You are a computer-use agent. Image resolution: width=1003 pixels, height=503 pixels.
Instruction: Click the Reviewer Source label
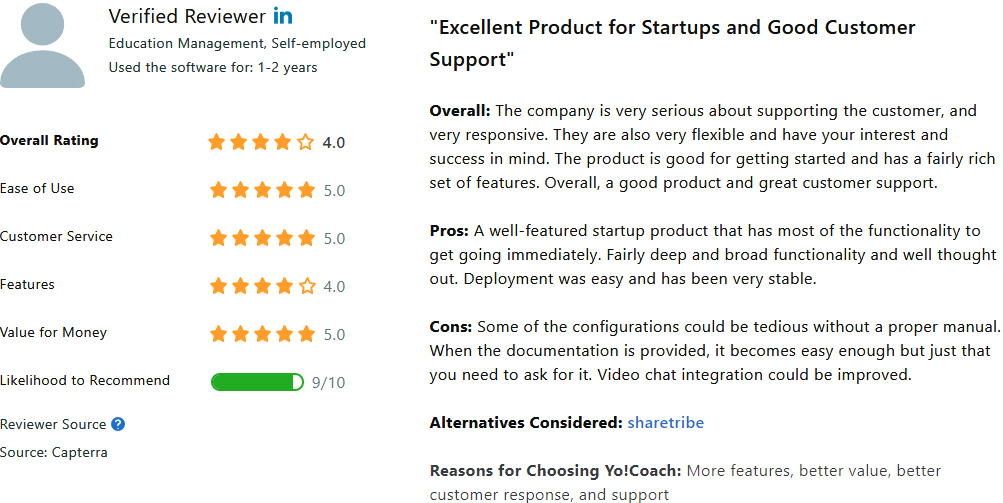[53, 424]
